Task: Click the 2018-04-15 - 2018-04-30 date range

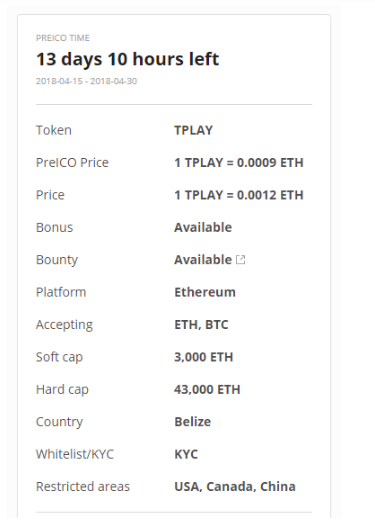Action: point(86,81)
